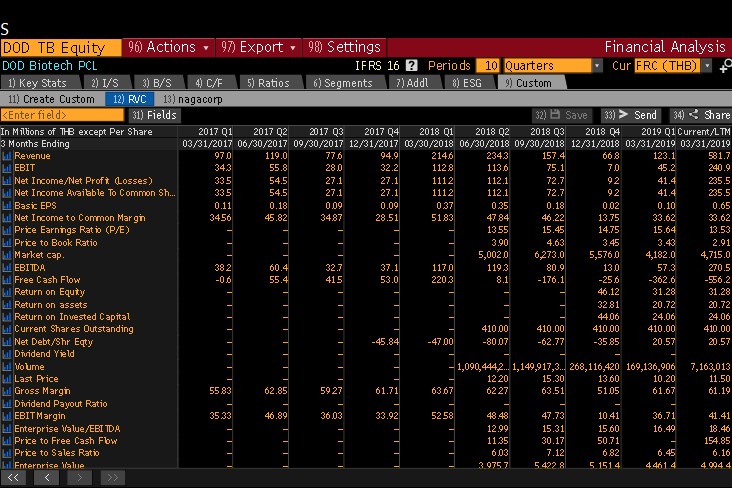
Task: Select the 2018 Q2 column header
Action: pyautogui.click(x=492, y=132)
